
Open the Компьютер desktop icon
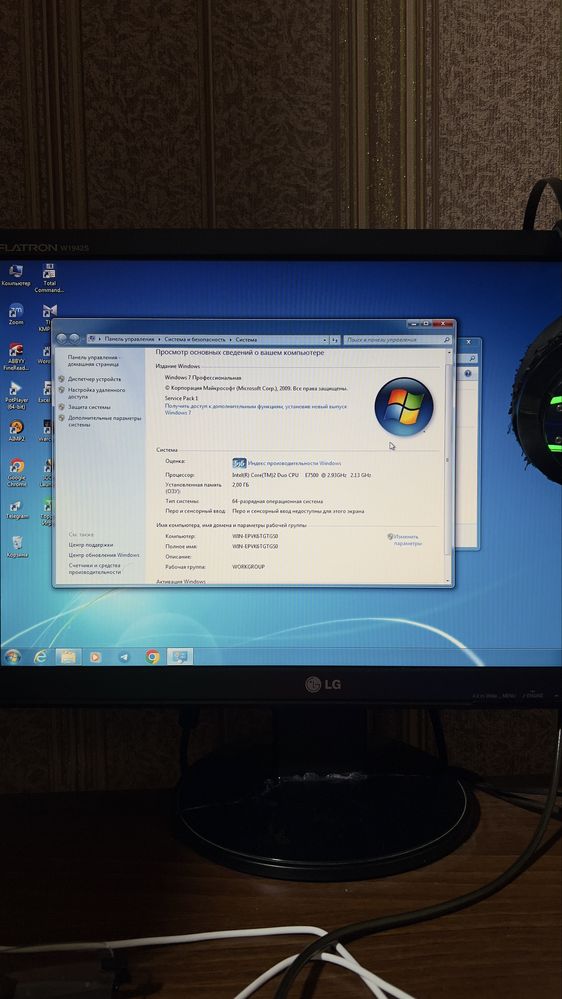coord(16,275)
